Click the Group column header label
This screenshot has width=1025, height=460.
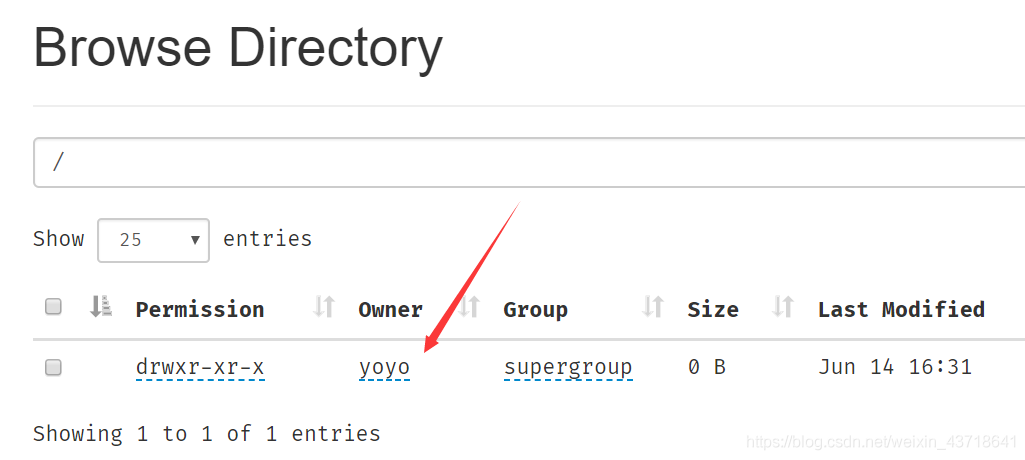(535, 309)
